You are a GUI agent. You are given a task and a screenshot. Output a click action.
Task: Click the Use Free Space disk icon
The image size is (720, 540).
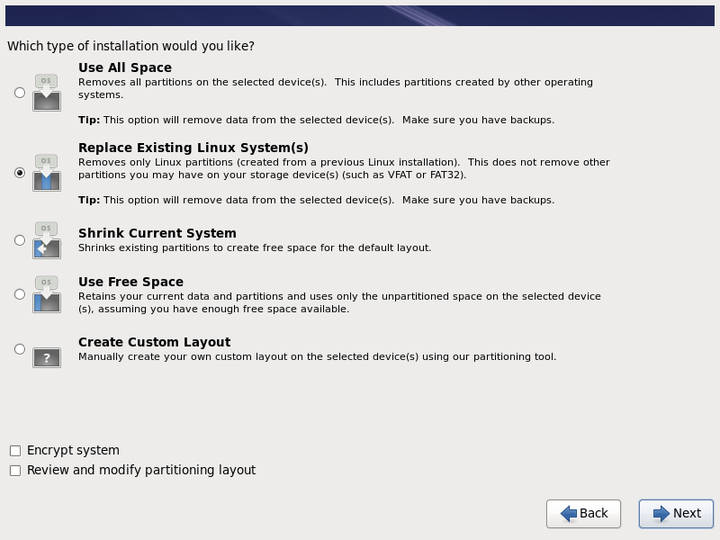coord(46,294)
